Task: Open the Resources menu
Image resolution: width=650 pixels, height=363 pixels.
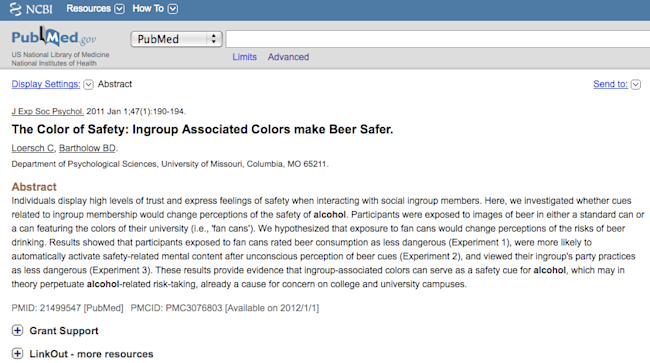Action: [x=89, y=9]
